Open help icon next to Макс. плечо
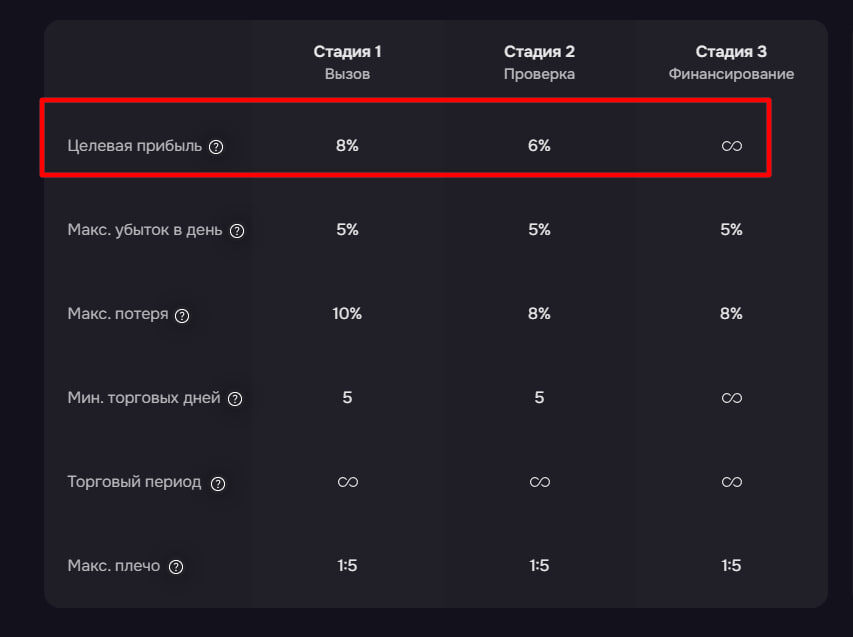The image size is (853, 637). point(176,567)
